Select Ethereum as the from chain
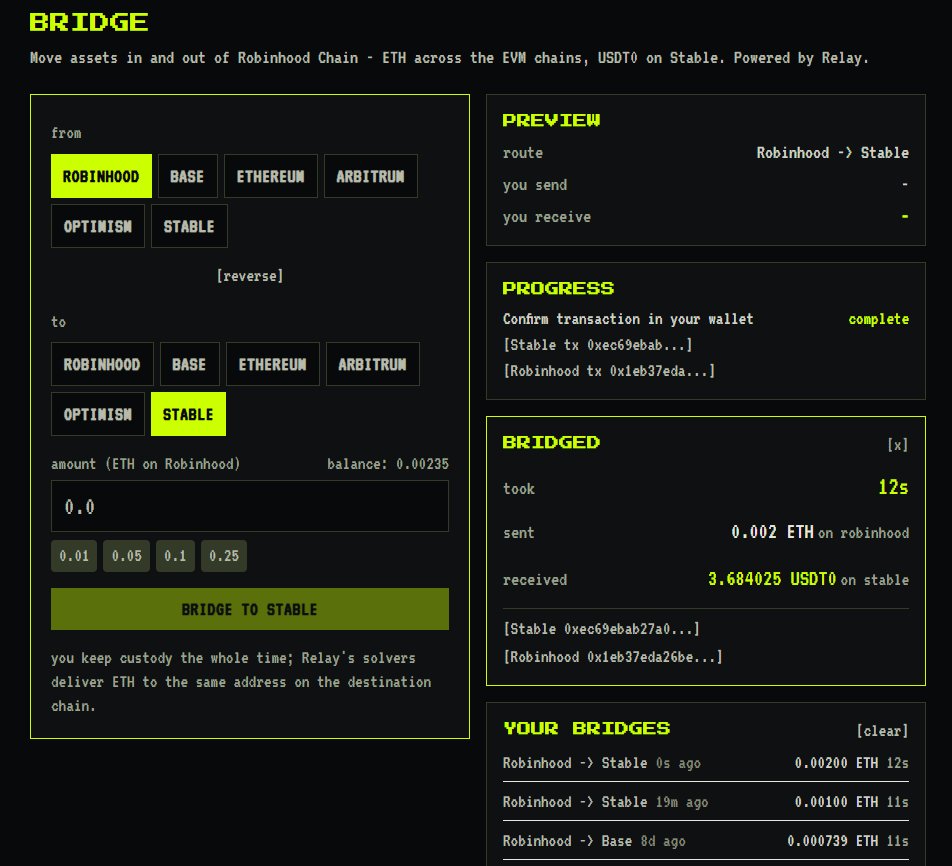 [x=271, y=176]
